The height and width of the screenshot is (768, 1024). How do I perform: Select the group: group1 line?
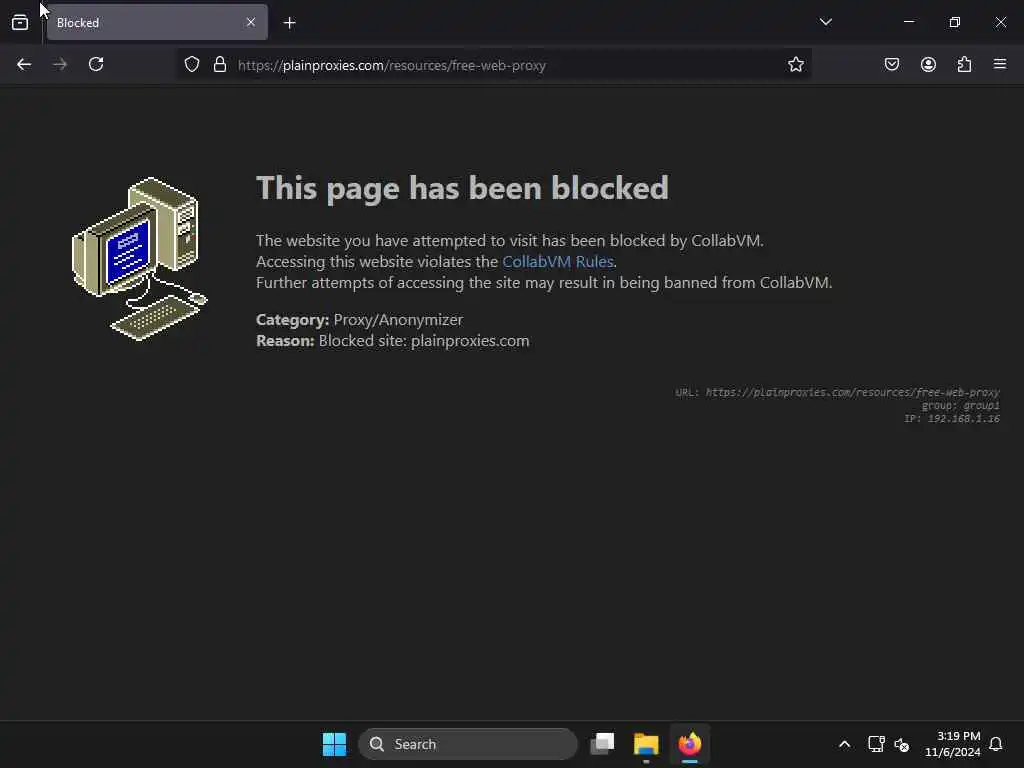click(x=960, y=406)
